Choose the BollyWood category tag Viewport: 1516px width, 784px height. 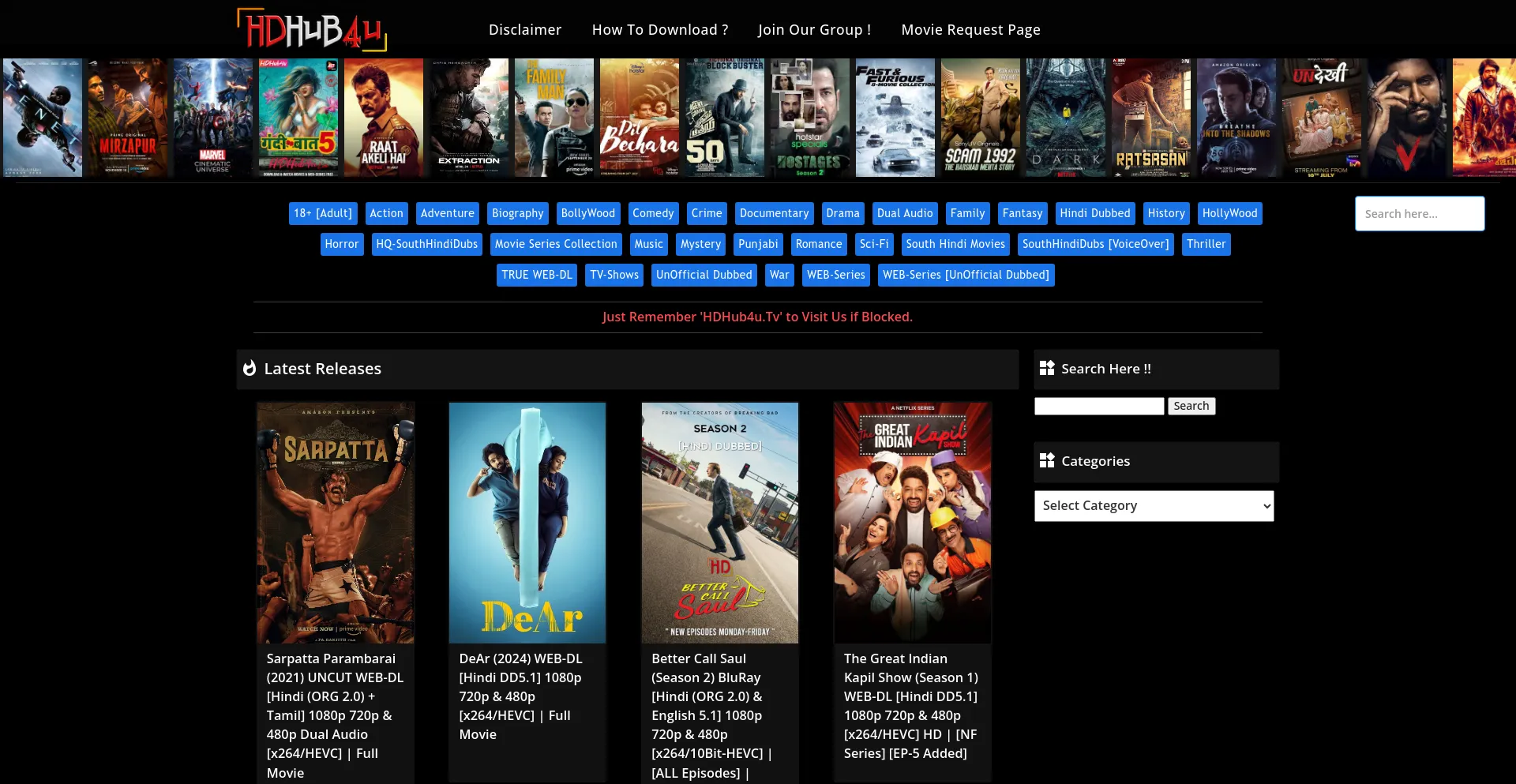tap(588, 213)
